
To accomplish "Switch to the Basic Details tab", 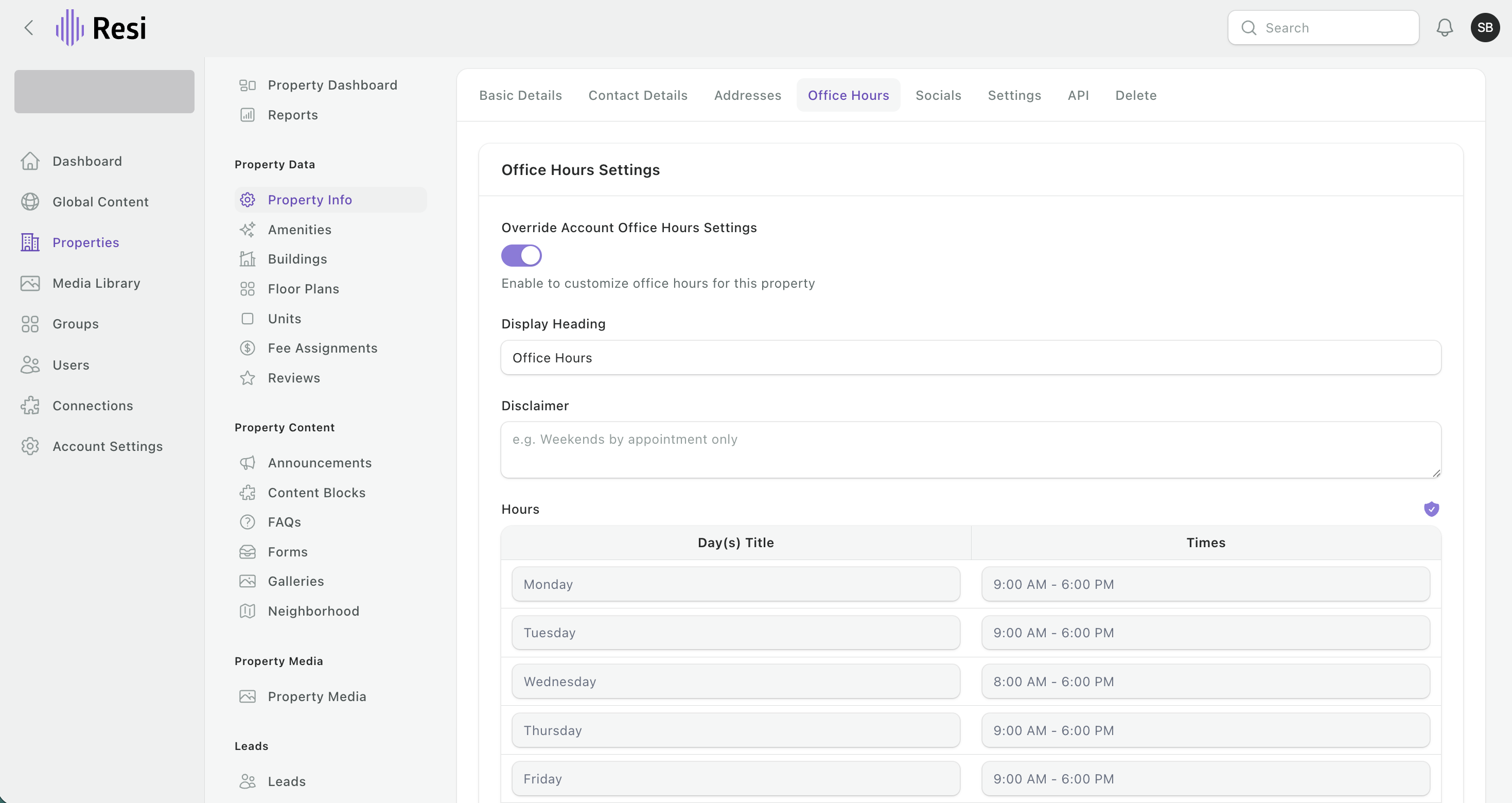I will [x=521, y=95].
